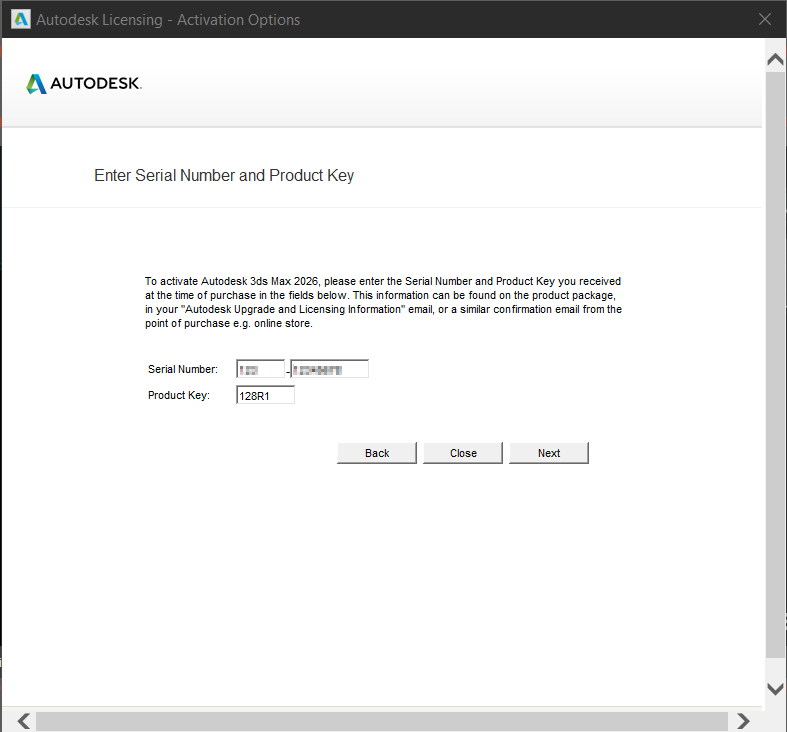Click the Autodesk title bar app icon
The image size is (787, 732).
[x=21, y=20]
